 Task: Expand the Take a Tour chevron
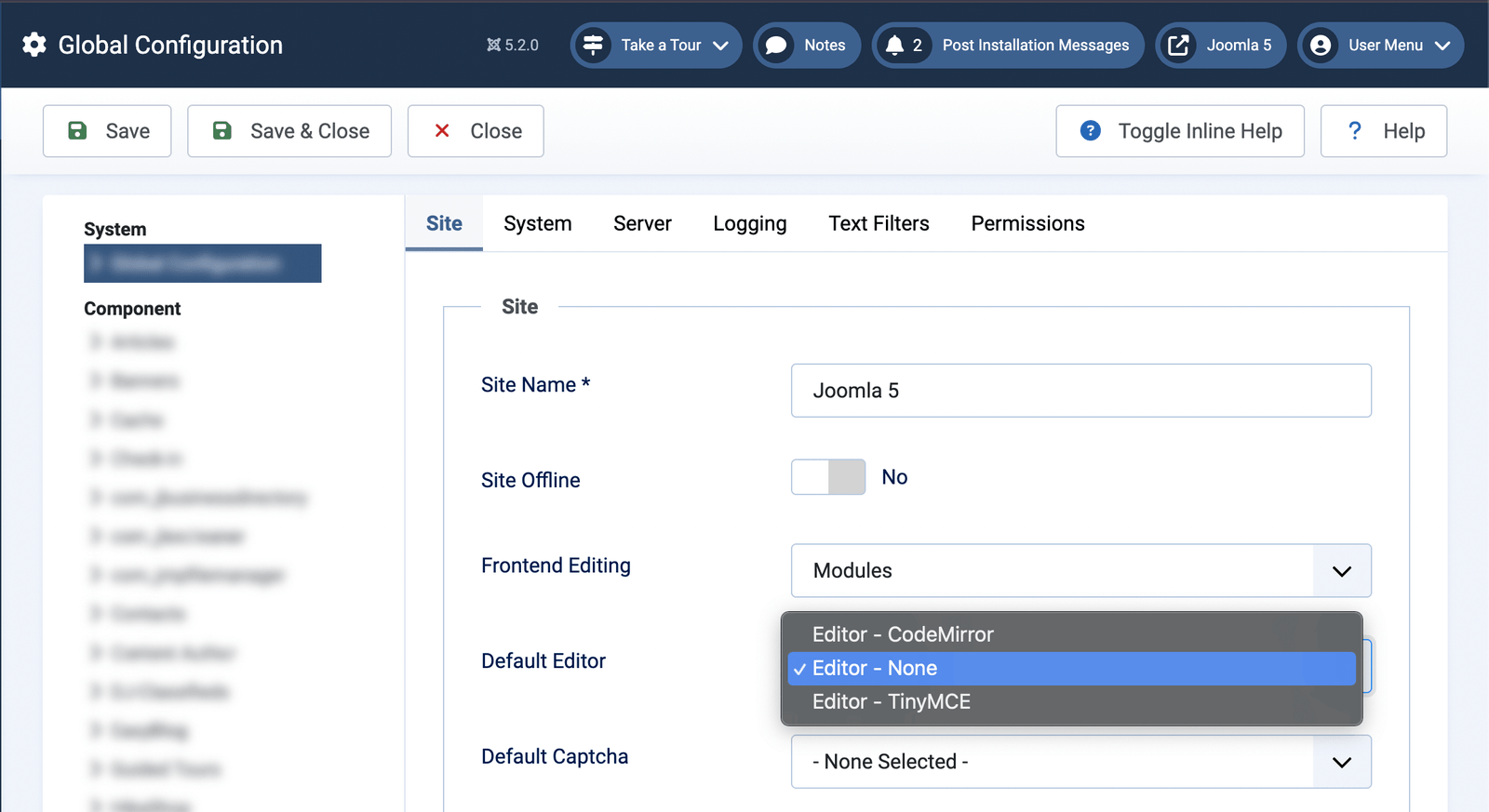[720, 45]
